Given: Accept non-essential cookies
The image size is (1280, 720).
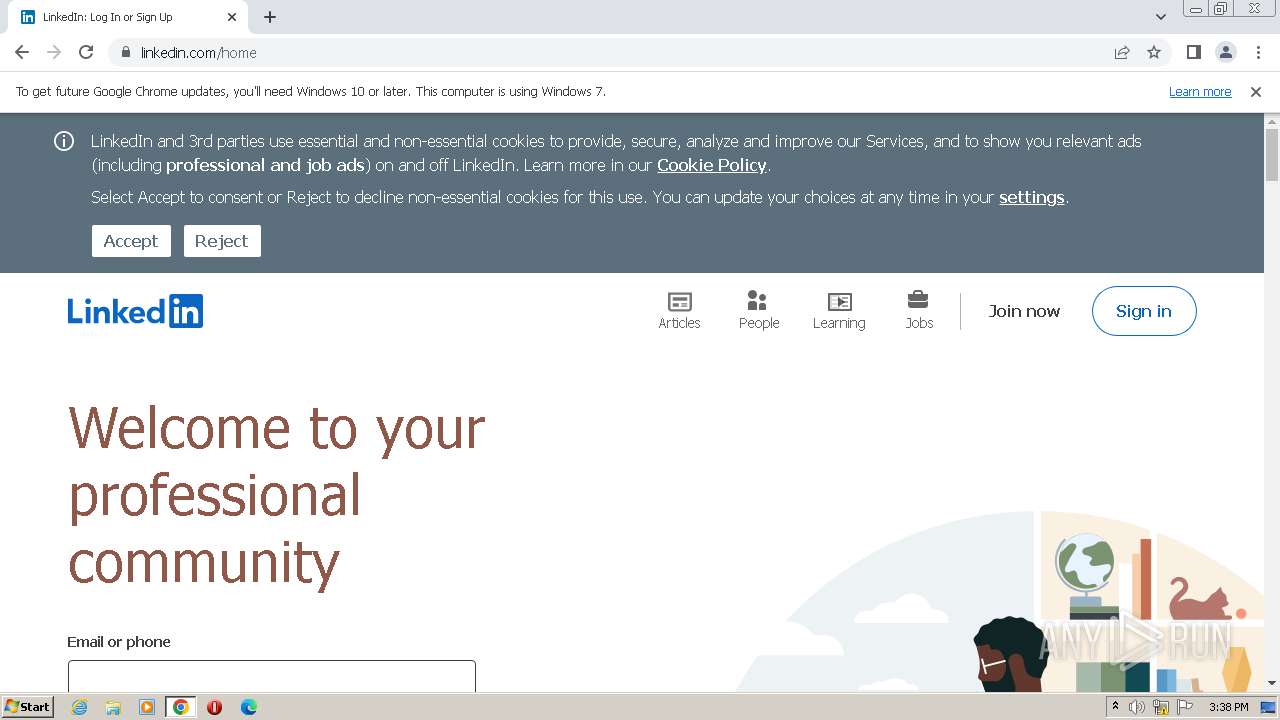Looking at the screenshot, I should [131, 241].
